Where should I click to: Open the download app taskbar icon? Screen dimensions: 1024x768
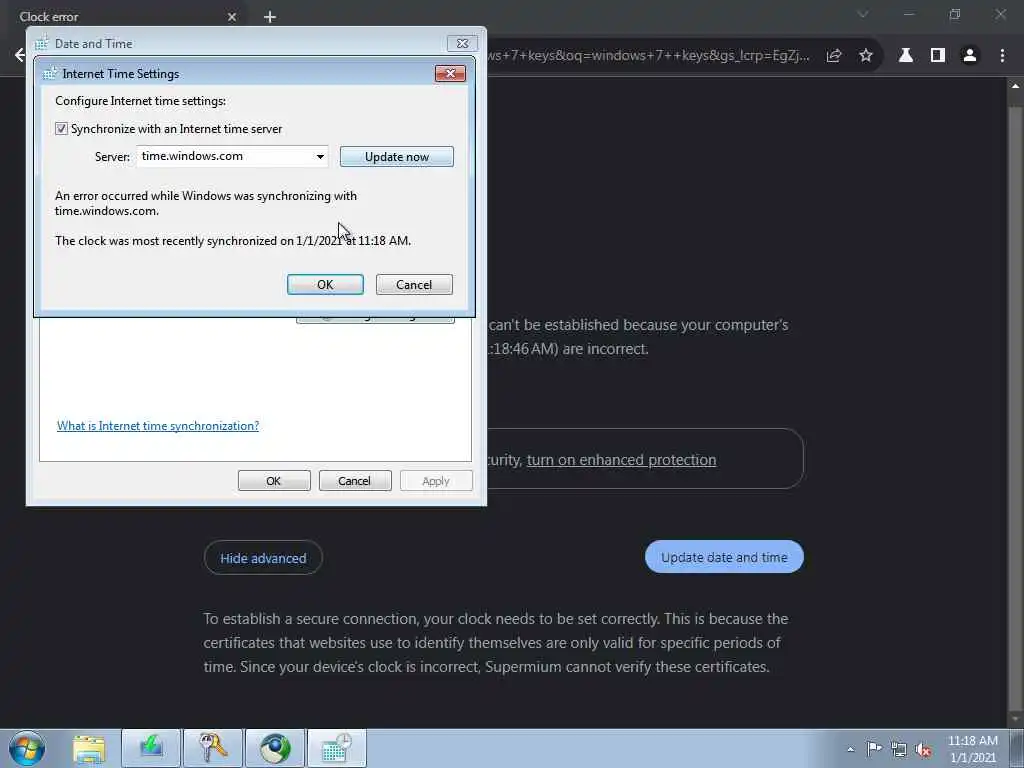coord(151,748)
